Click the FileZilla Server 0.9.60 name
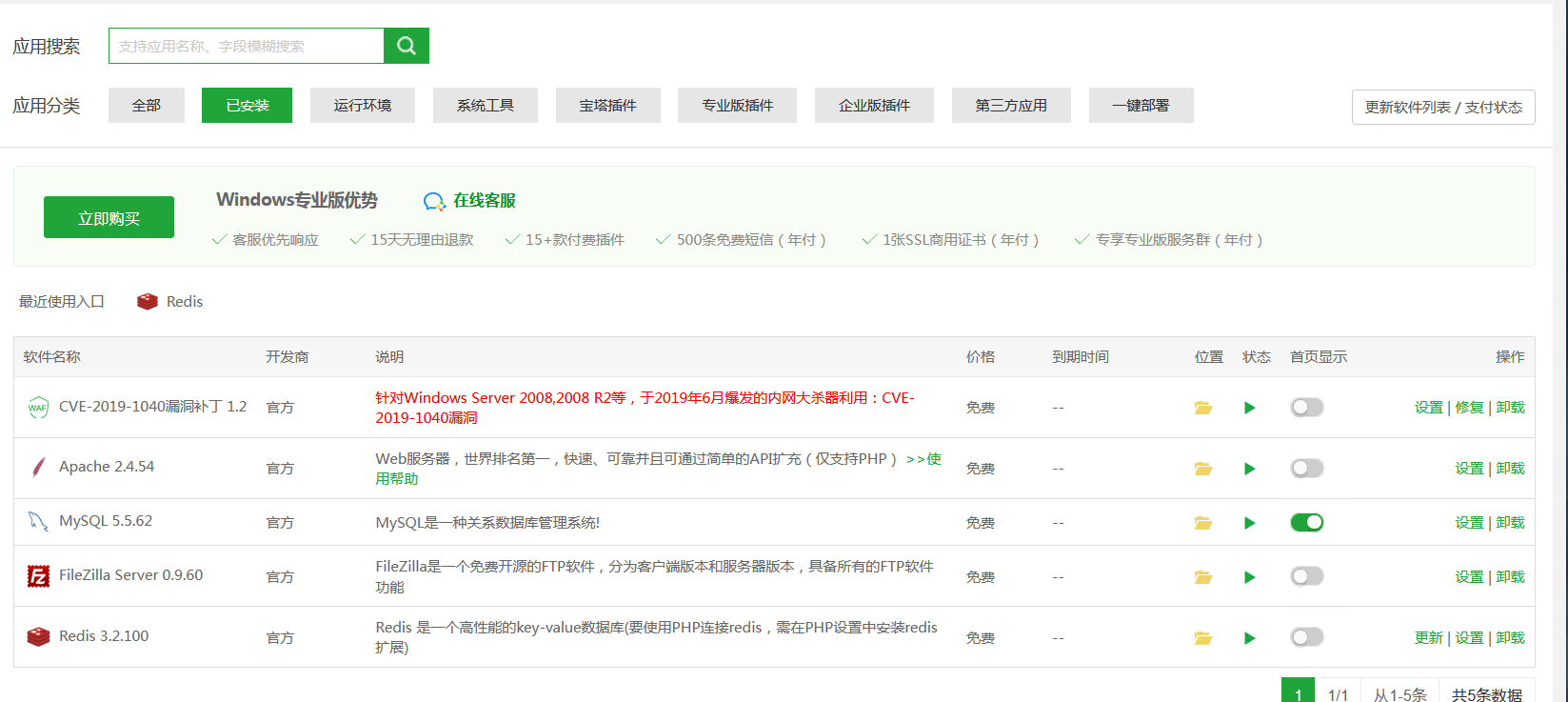The image size is (1568, 702). point(130,575)
